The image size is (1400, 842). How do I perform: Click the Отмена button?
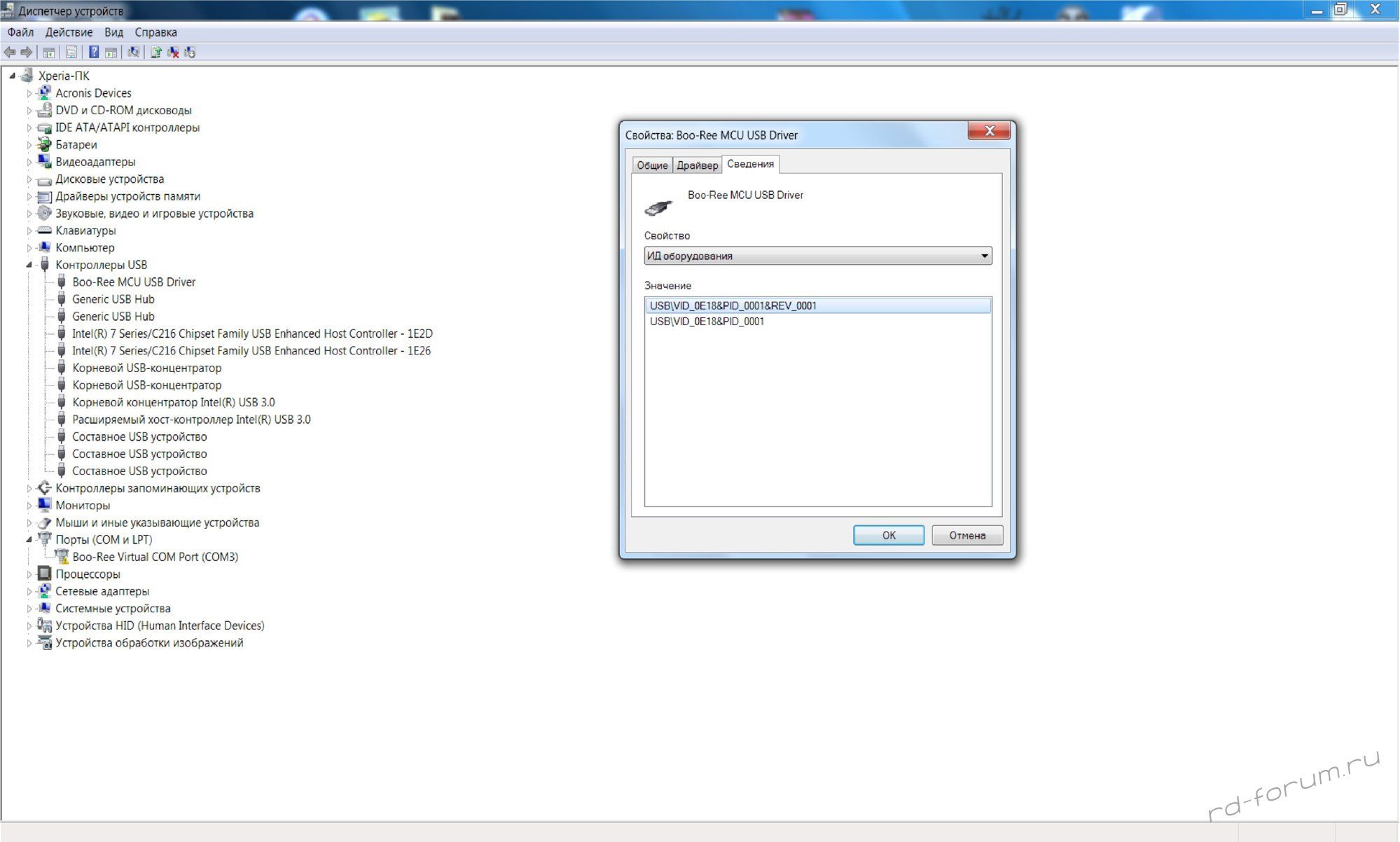pyautogui.click(x=967, y=535)
